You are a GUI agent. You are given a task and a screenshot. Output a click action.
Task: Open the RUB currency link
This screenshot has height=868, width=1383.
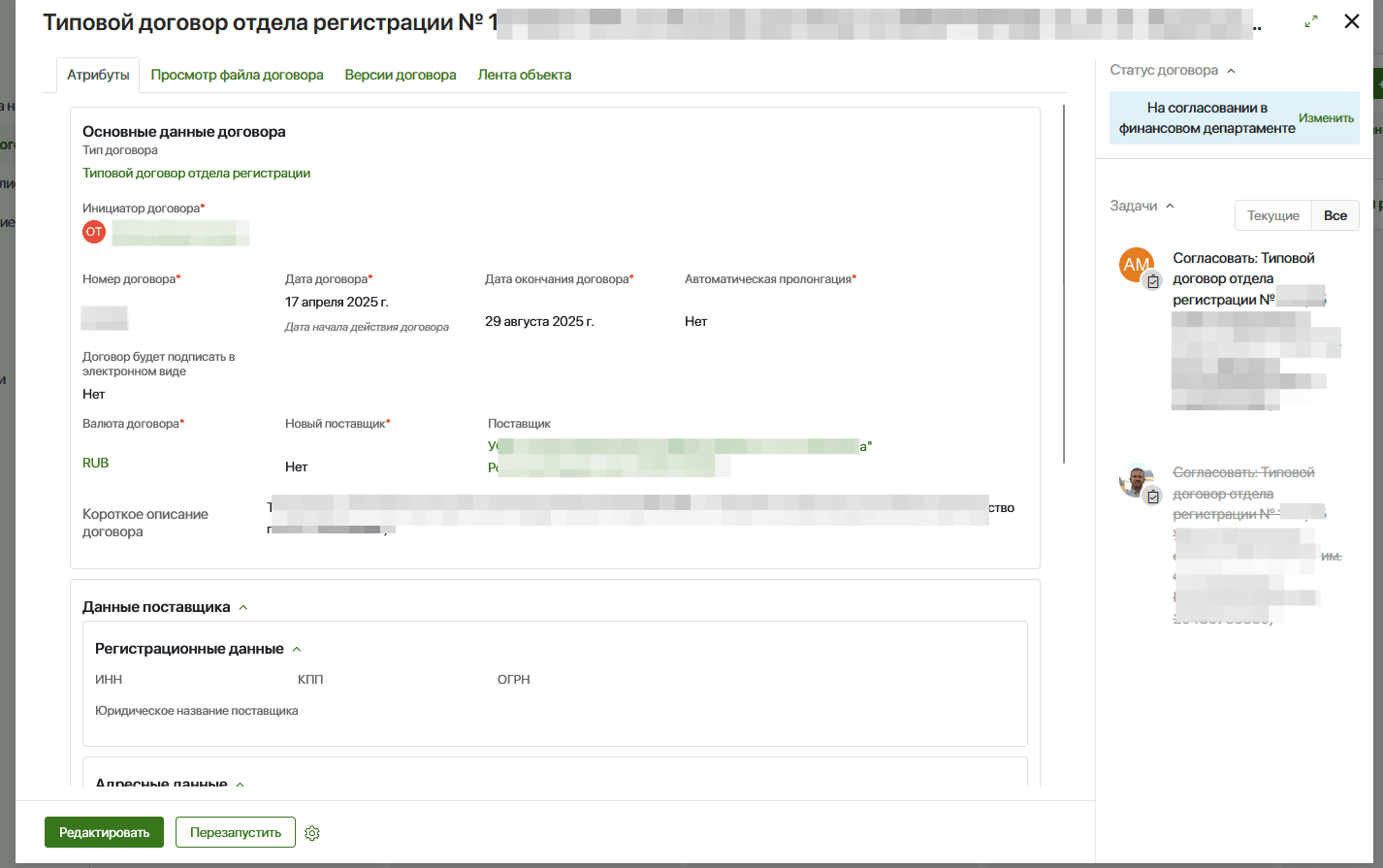tap(96, 463)
